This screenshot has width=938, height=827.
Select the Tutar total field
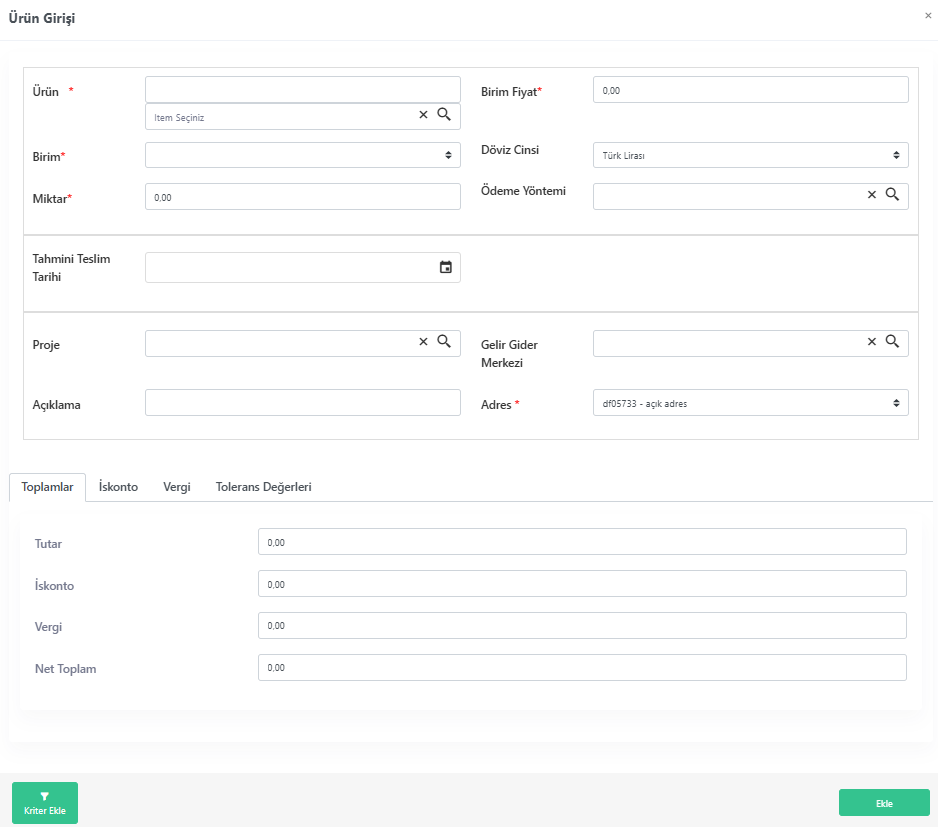pyautogui.click(x=582, y=542)
